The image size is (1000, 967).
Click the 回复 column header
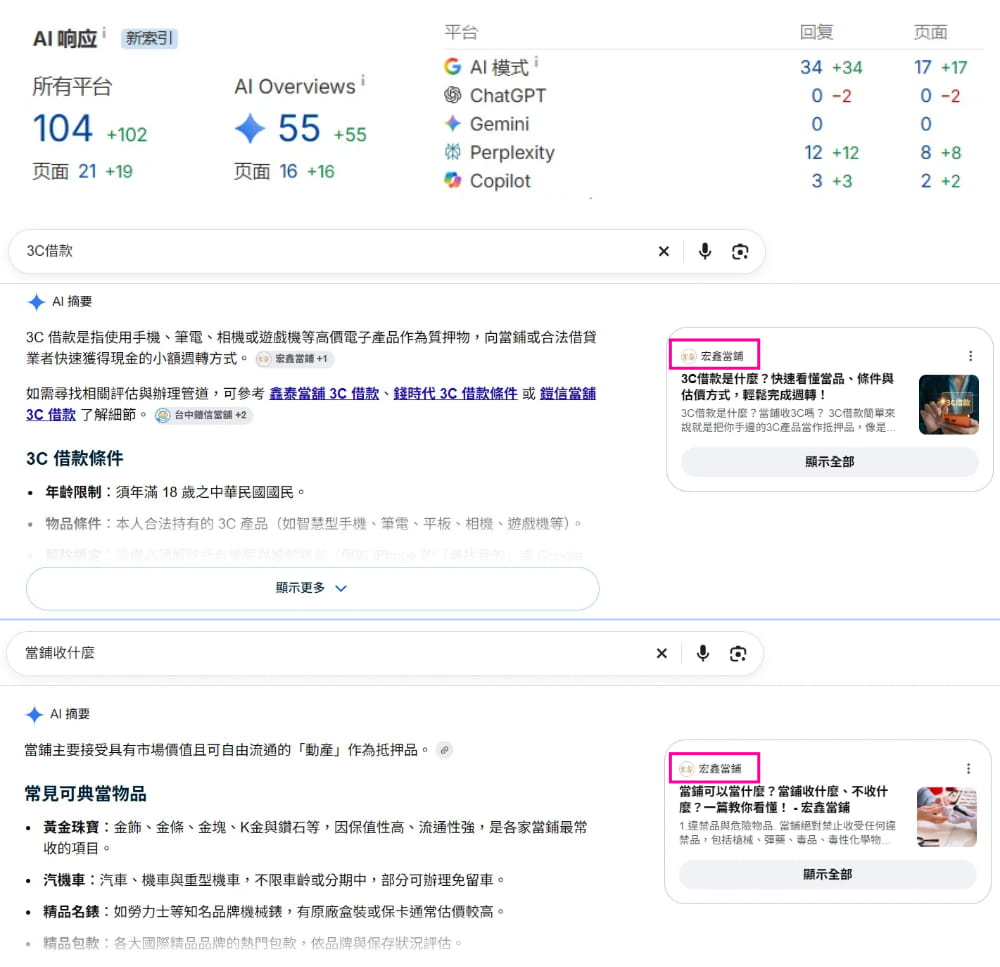coord(816,32)
